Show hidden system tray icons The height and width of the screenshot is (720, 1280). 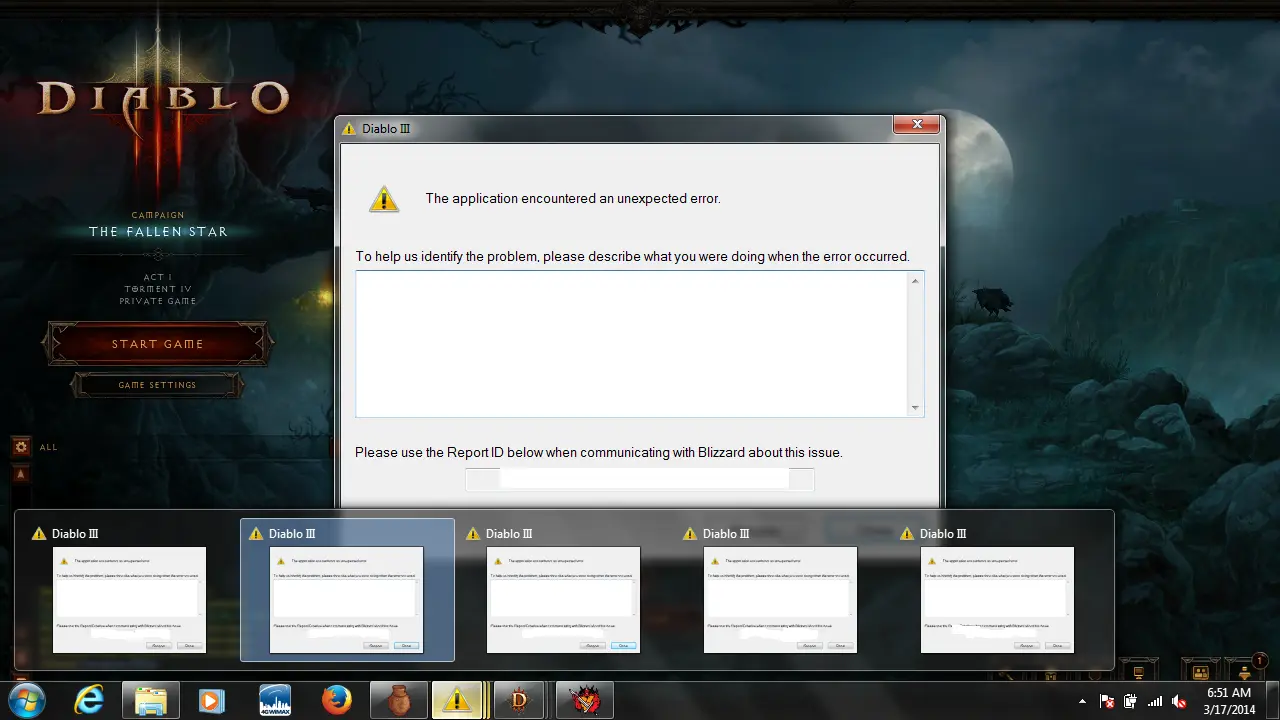(1083, 701)
